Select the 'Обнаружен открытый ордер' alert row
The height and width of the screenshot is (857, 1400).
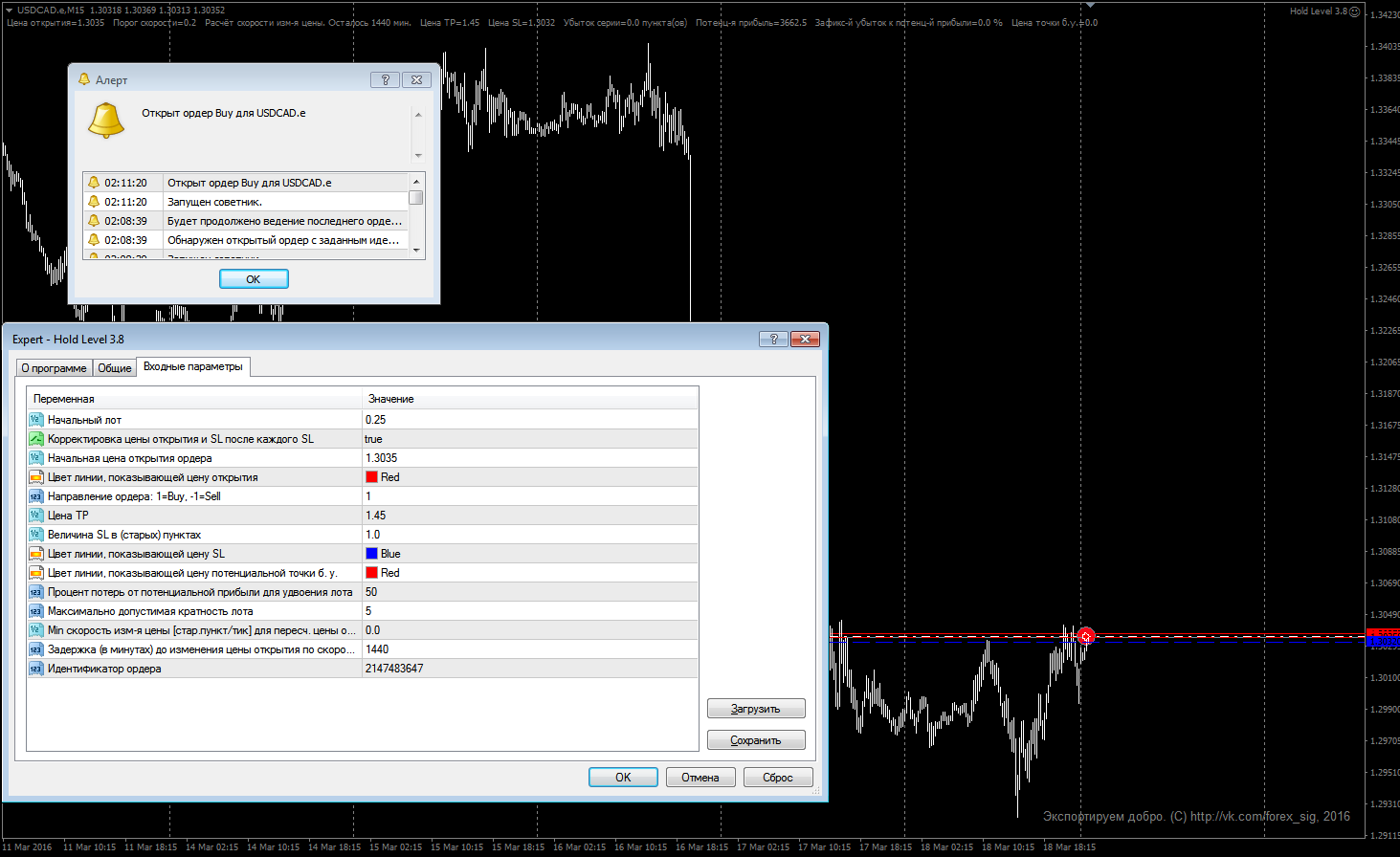246,239
